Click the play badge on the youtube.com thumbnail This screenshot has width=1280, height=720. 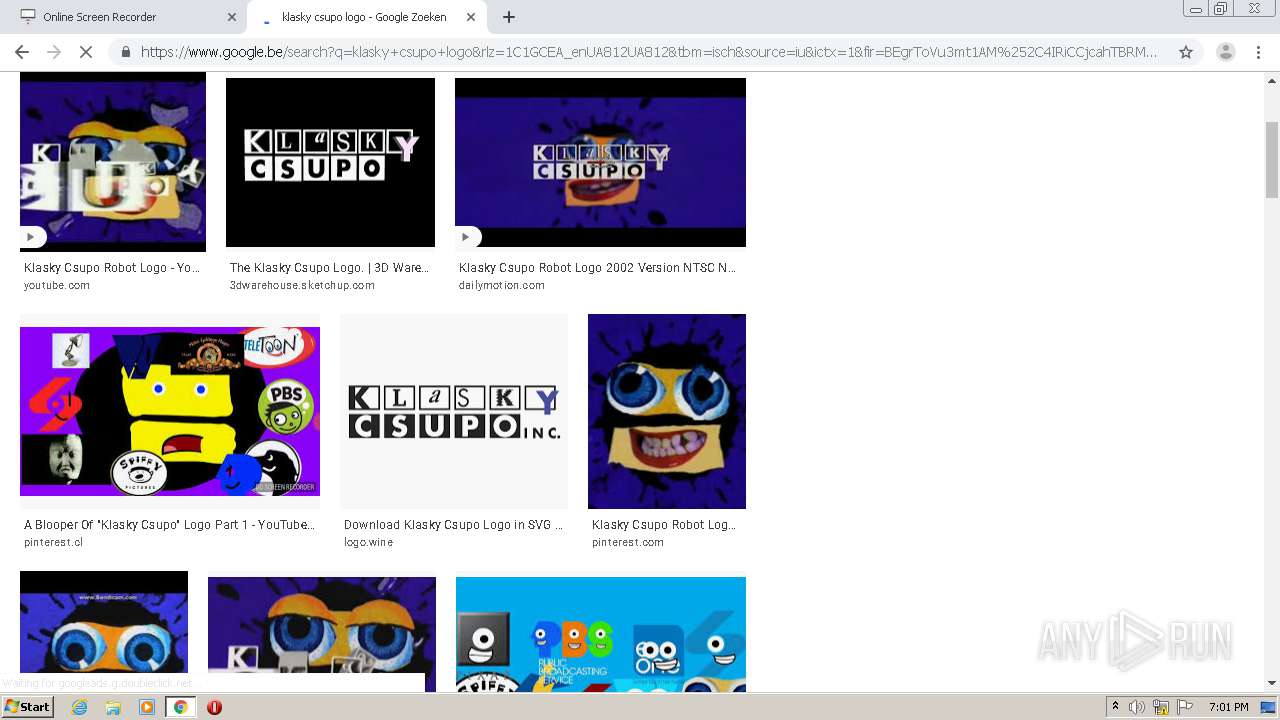(x=32, y=238)
